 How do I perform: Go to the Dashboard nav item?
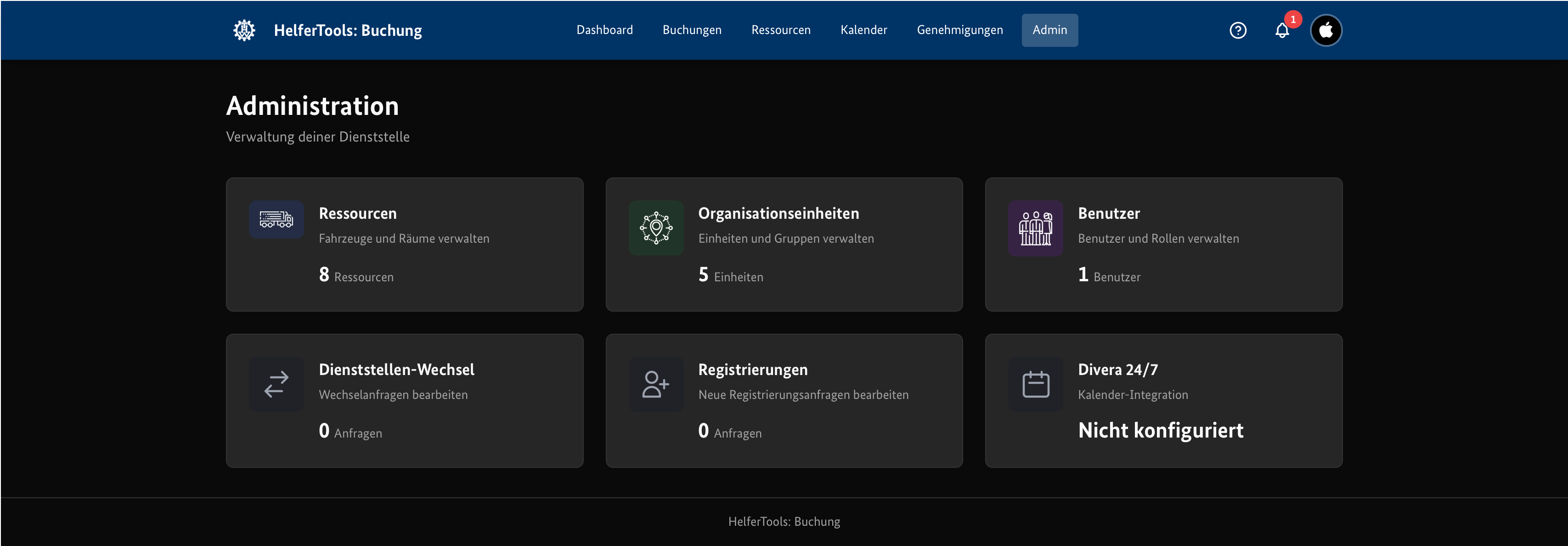604,30
